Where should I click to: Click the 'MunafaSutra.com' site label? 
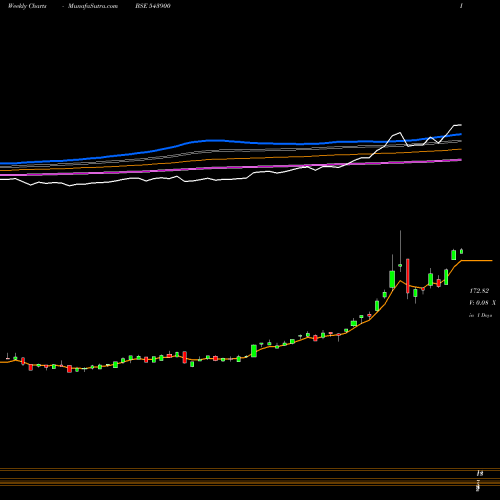pyautogui.click(x=93, y=6)
